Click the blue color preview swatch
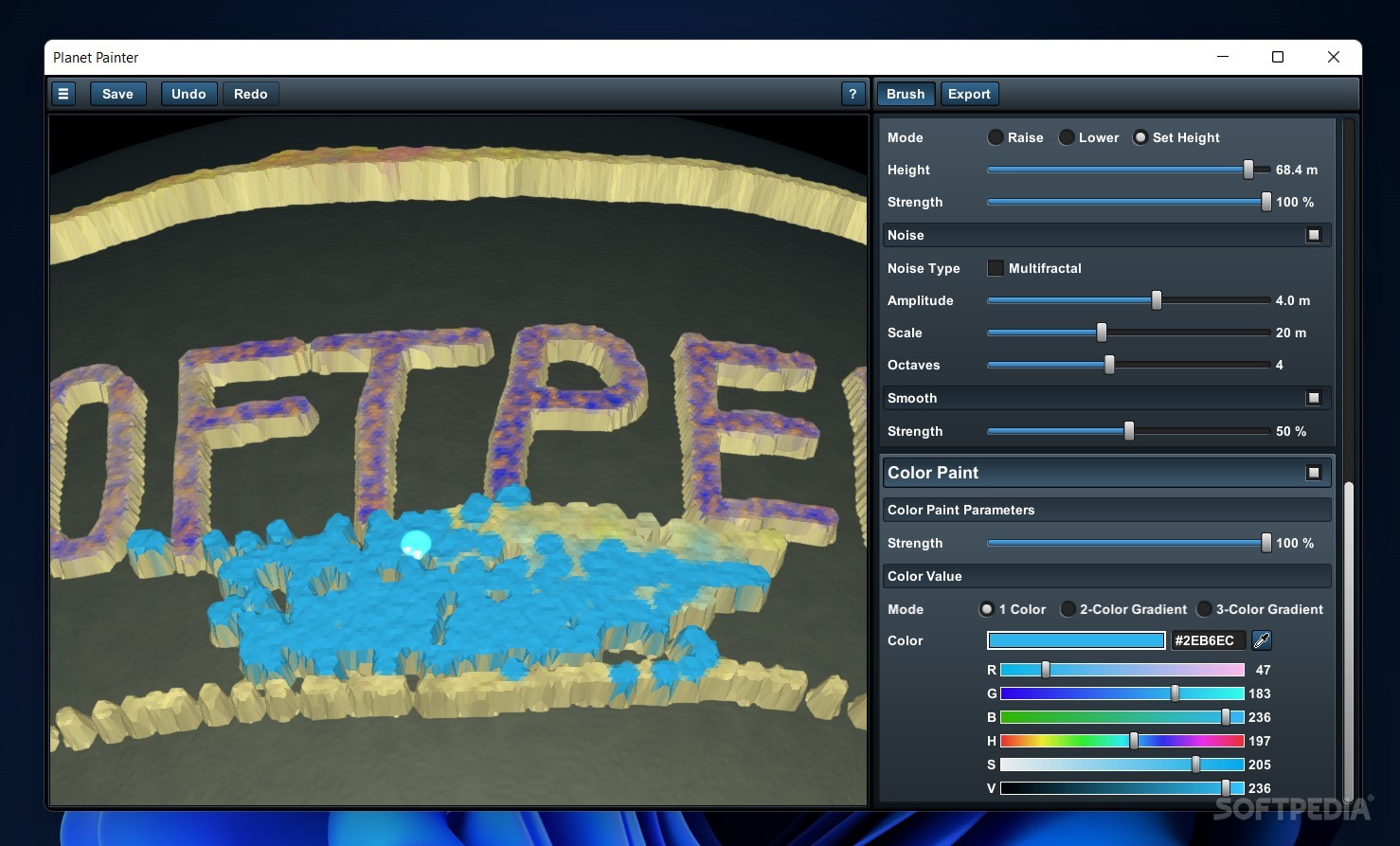 (1076, 640)
